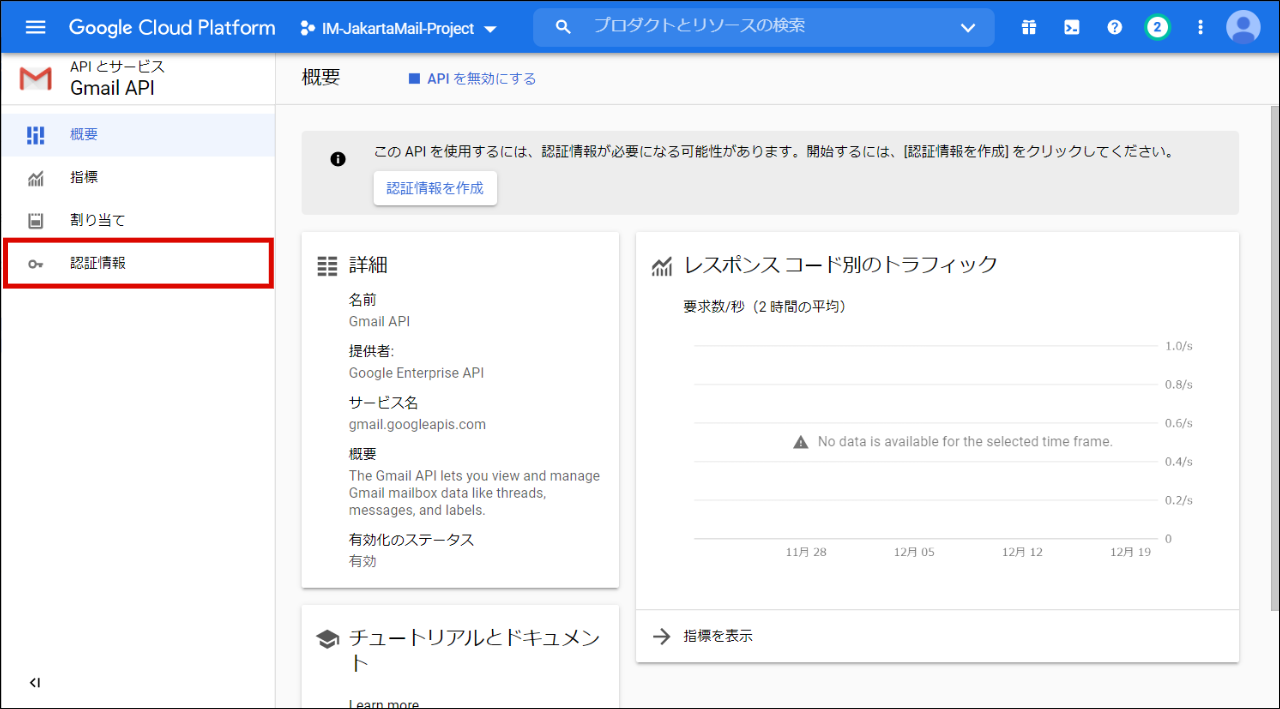Click API を無効にする button

click(x=472, y=79)
